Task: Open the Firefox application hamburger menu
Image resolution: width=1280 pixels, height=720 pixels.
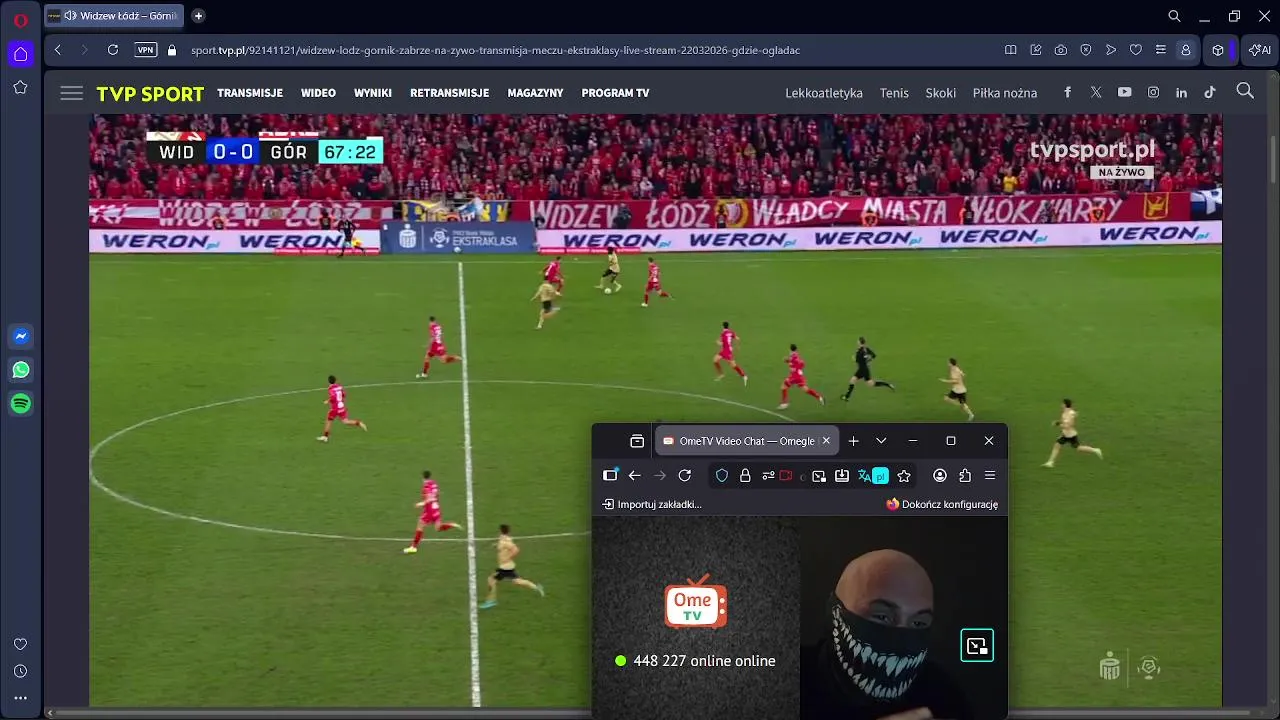Action: (x=990, y=476)
